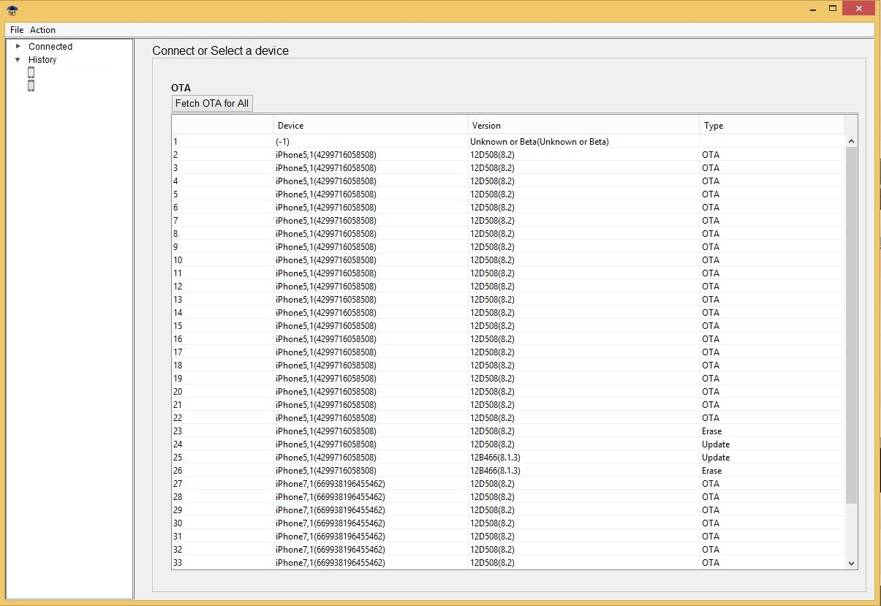The width and height of the screenshot is (881, 606).
Task: Click iPhone7,1 device cell in row 27
Action: (x=330, y=484)
